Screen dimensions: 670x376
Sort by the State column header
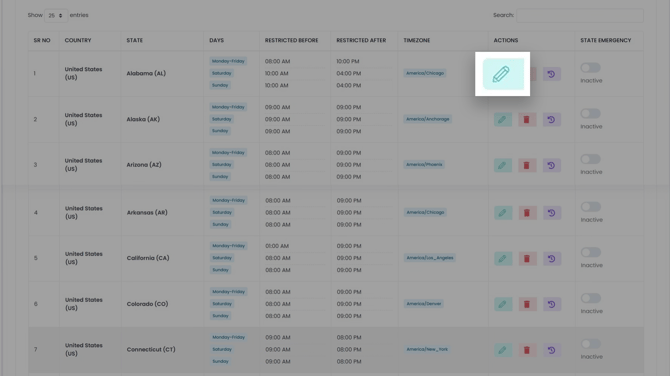click(135, 40)
